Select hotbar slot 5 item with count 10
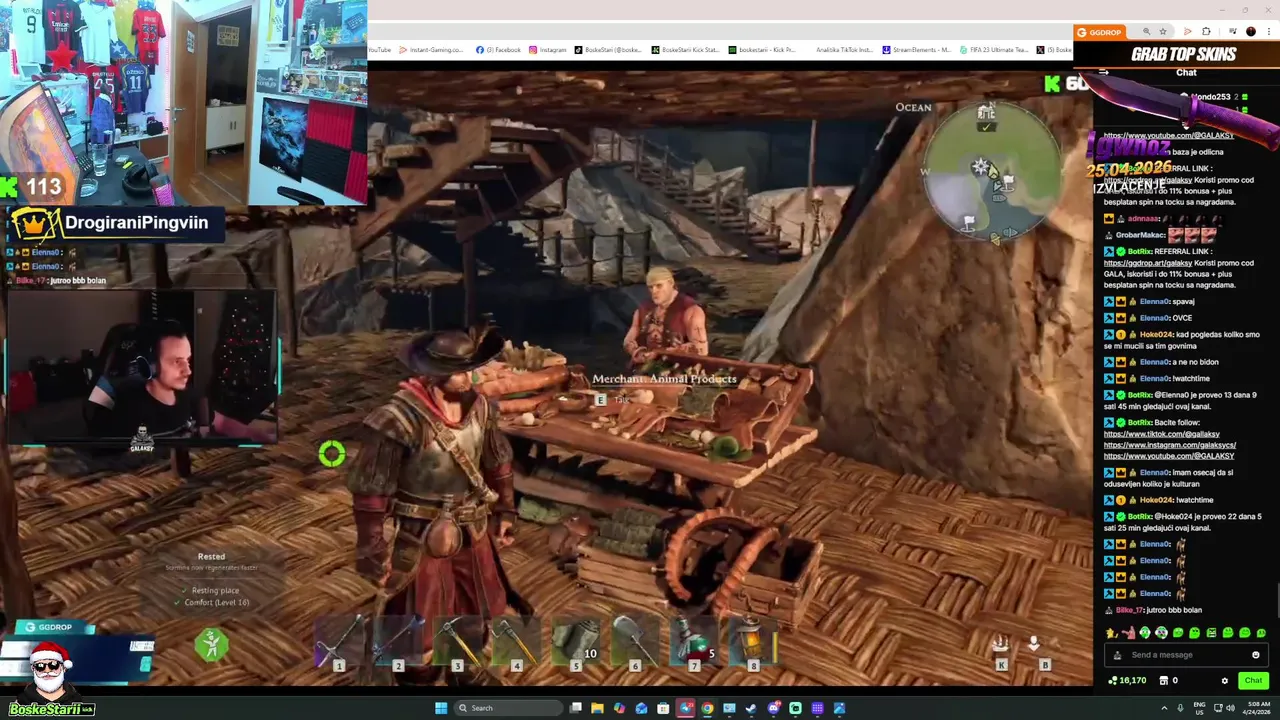The height and width of the screenshot is (720, 1280). (x=576, y=643)
